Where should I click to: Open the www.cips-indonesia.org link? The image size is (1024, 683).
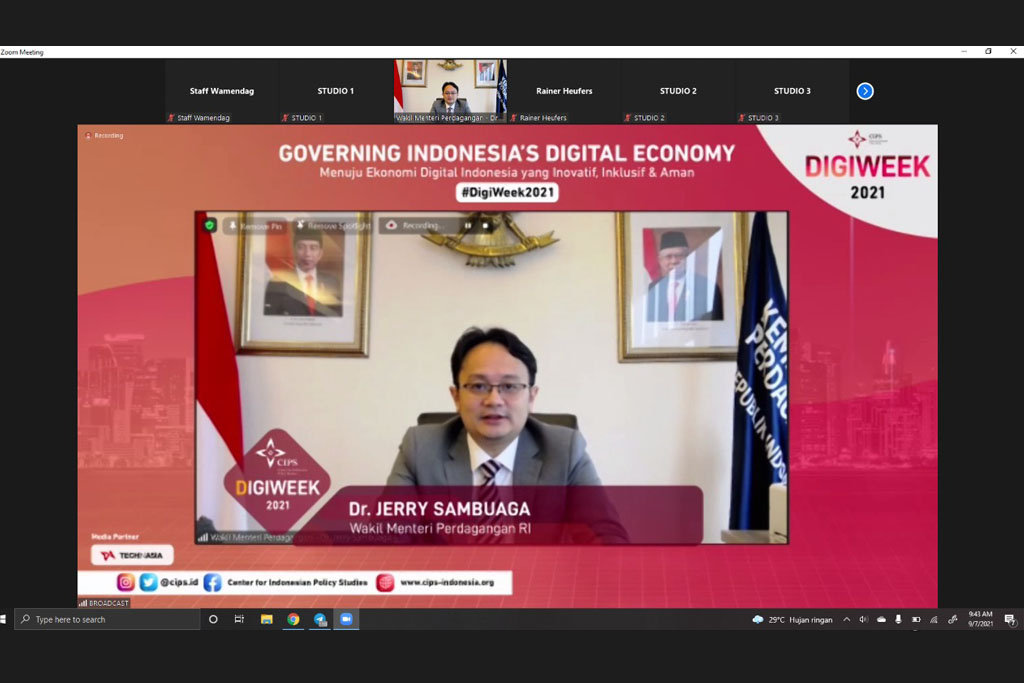(447, 582)
